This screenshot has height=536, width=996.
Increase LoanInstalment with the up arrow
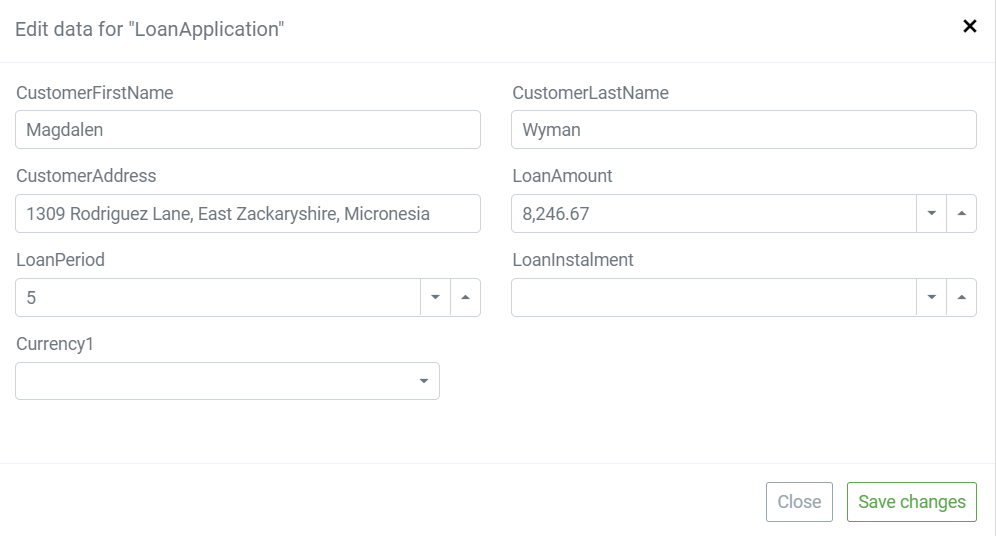pos(962,297)
